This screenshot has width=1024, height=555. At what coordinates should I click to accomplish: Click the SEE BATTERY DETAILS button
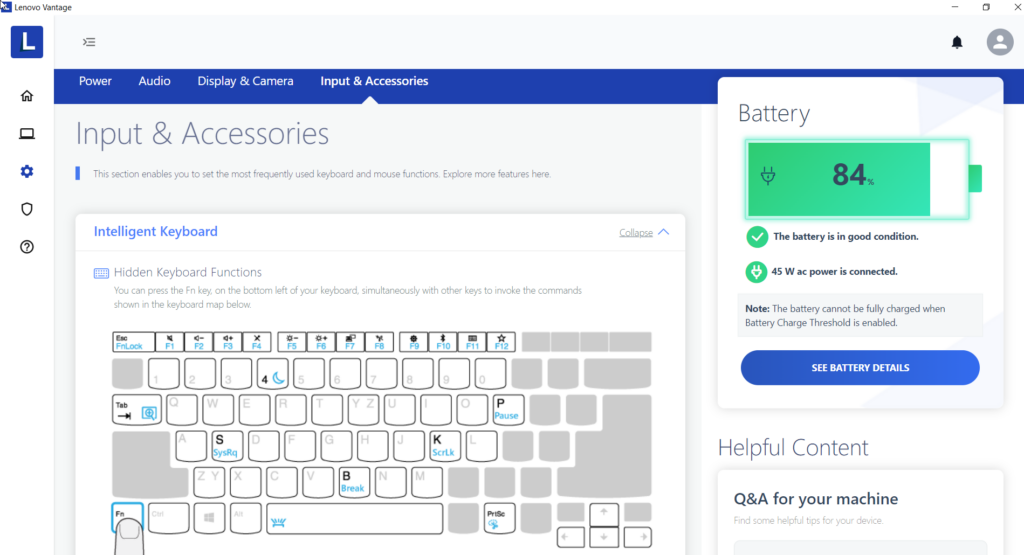pyautogui.click(x=860, y=368)
